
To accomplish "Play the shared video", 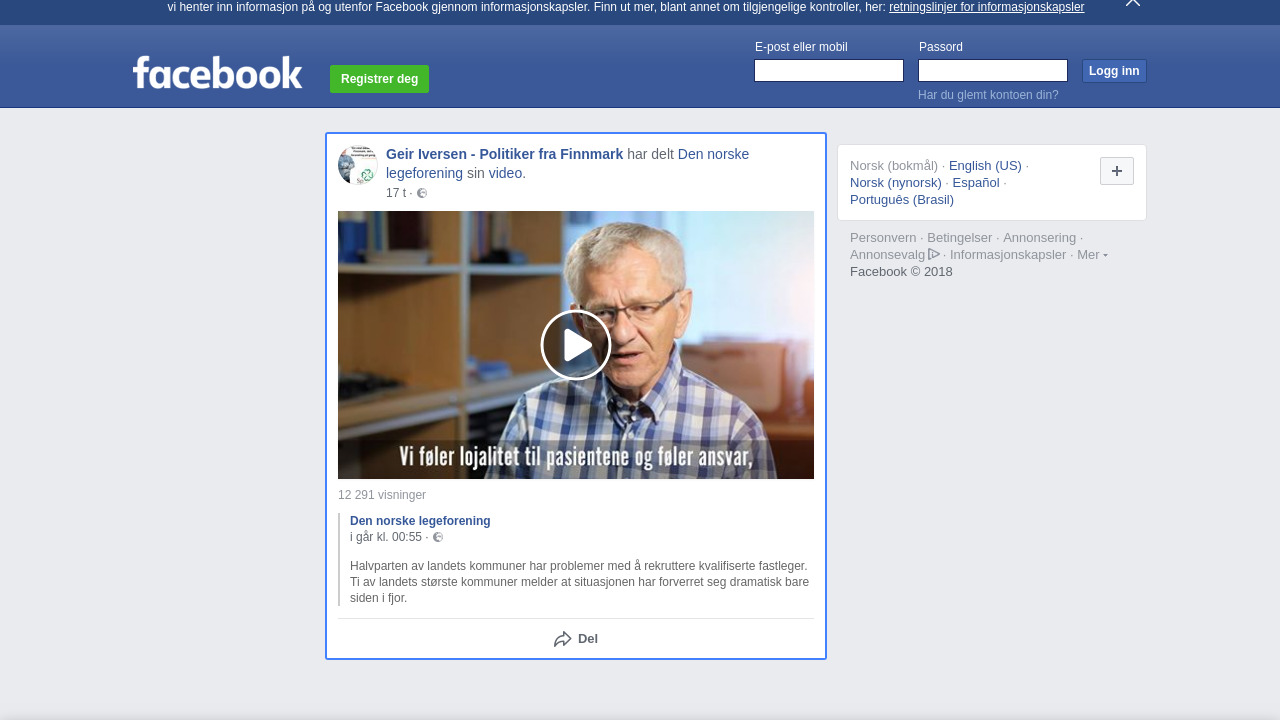I will pos(576,345).
